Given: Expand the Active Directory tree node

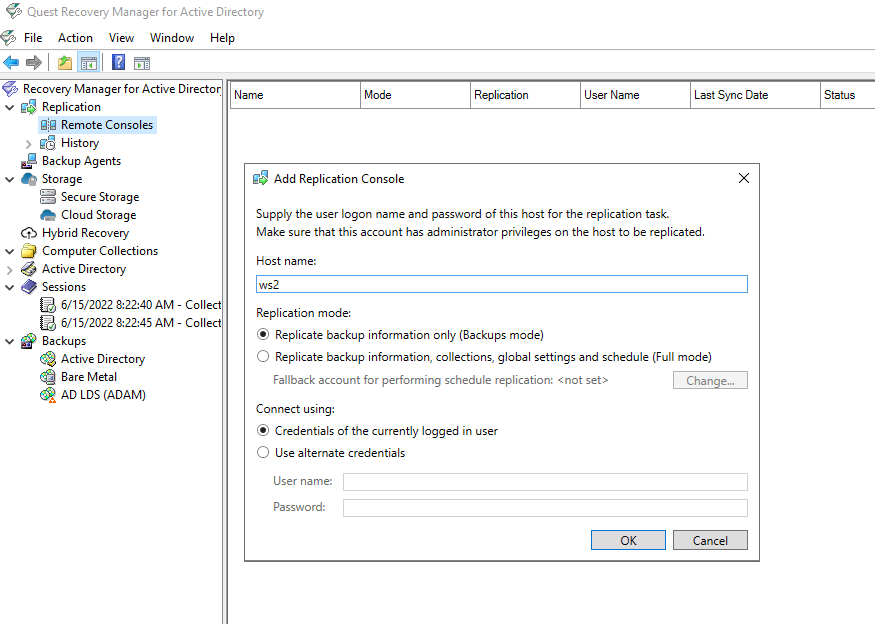Looking at the screenshot, I should tap(9, 268).
